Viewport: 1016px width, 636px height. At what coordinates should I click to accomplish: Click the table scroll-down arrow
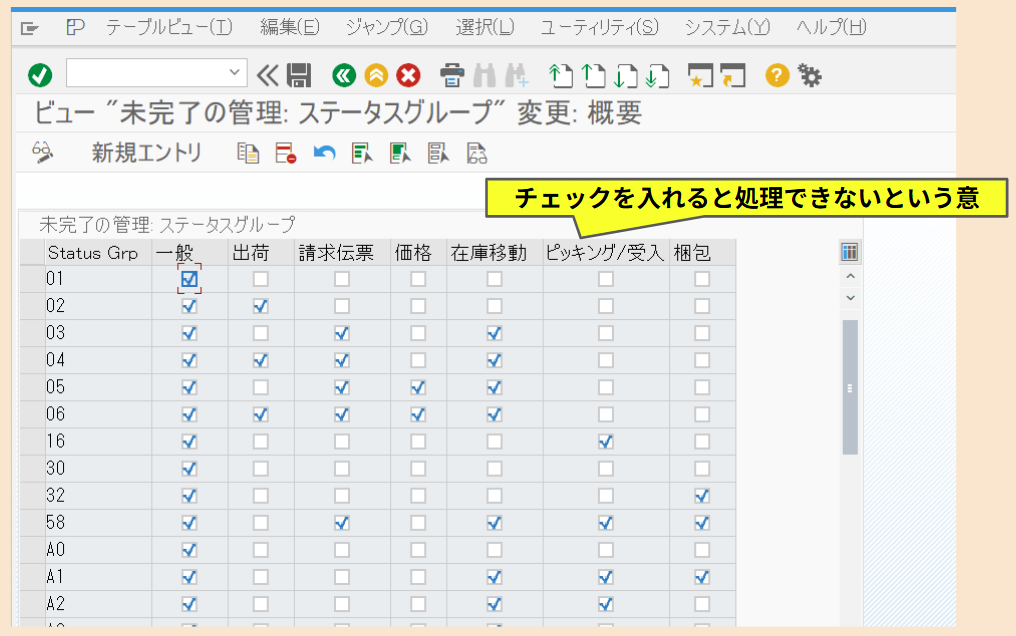click(850, 299)
